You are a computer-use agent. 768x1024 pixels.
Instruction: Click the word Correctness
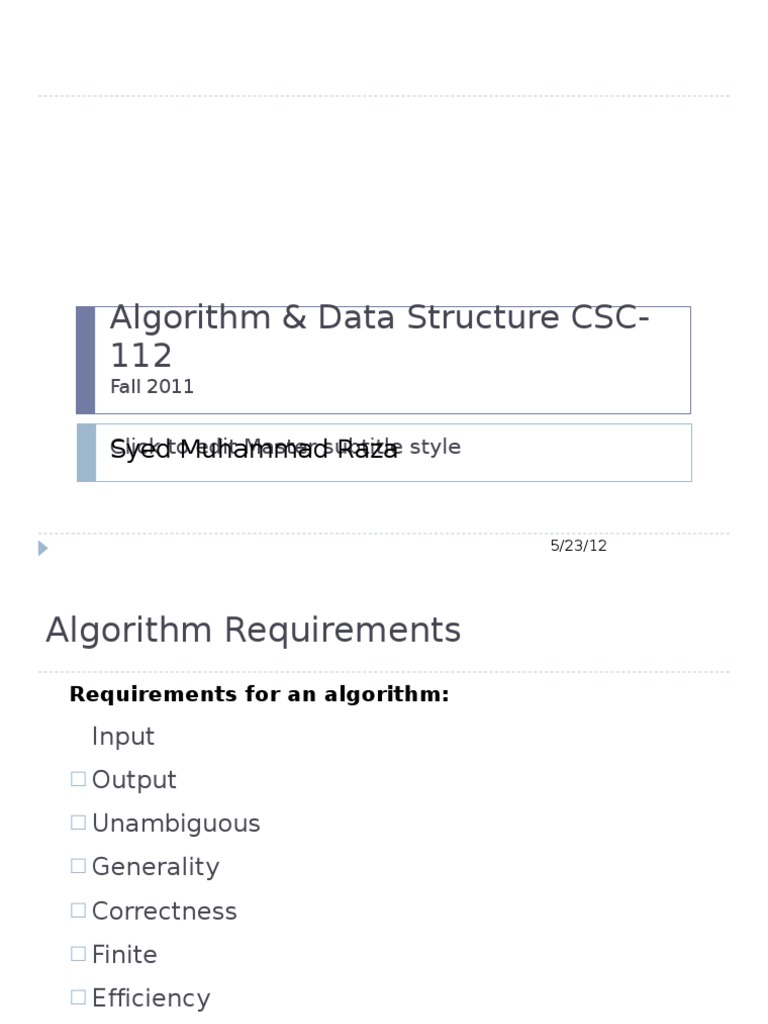pyautogui.click(x=165, y=911)
